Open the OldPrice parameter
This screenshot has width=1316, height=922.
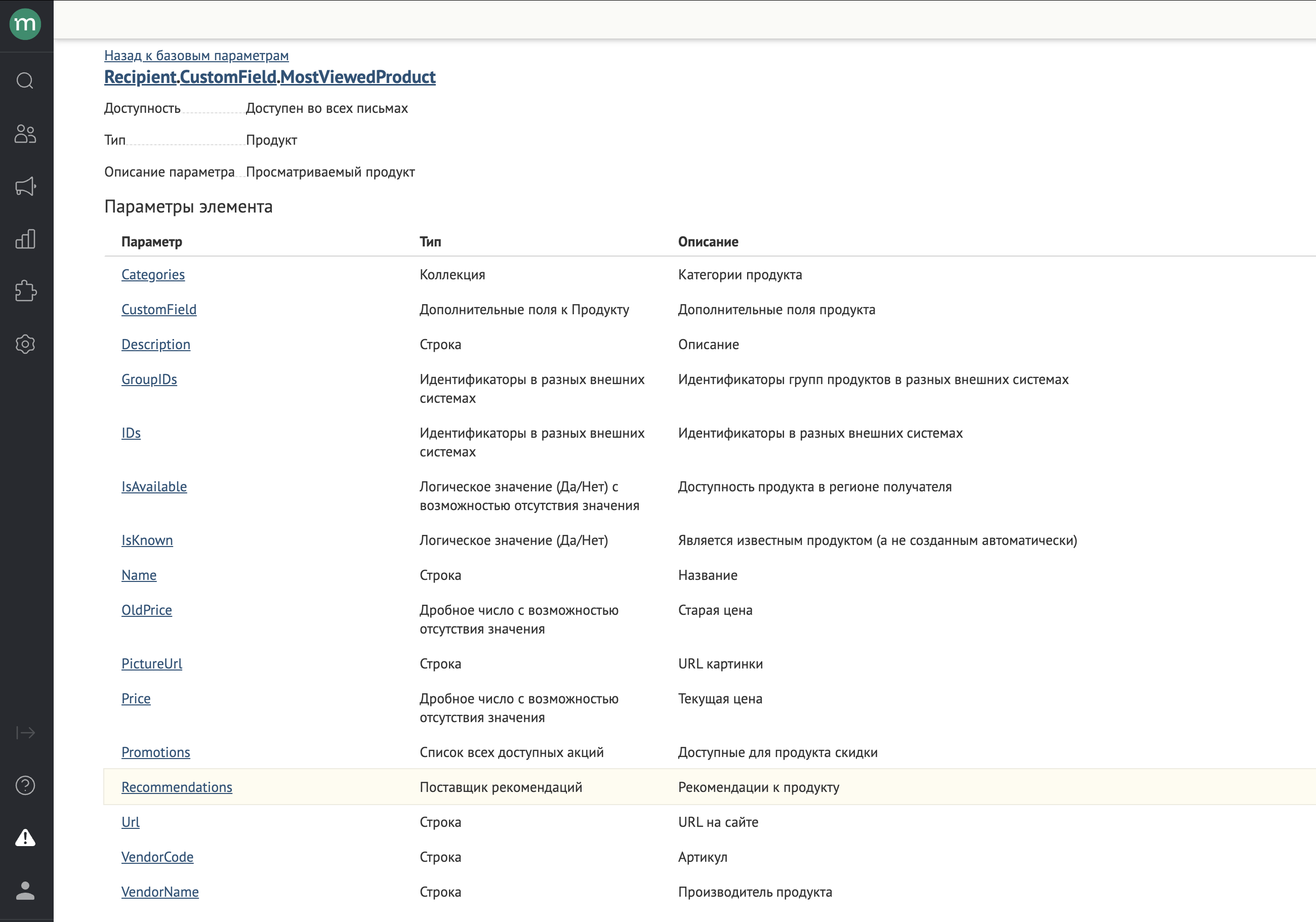point(147,610)
